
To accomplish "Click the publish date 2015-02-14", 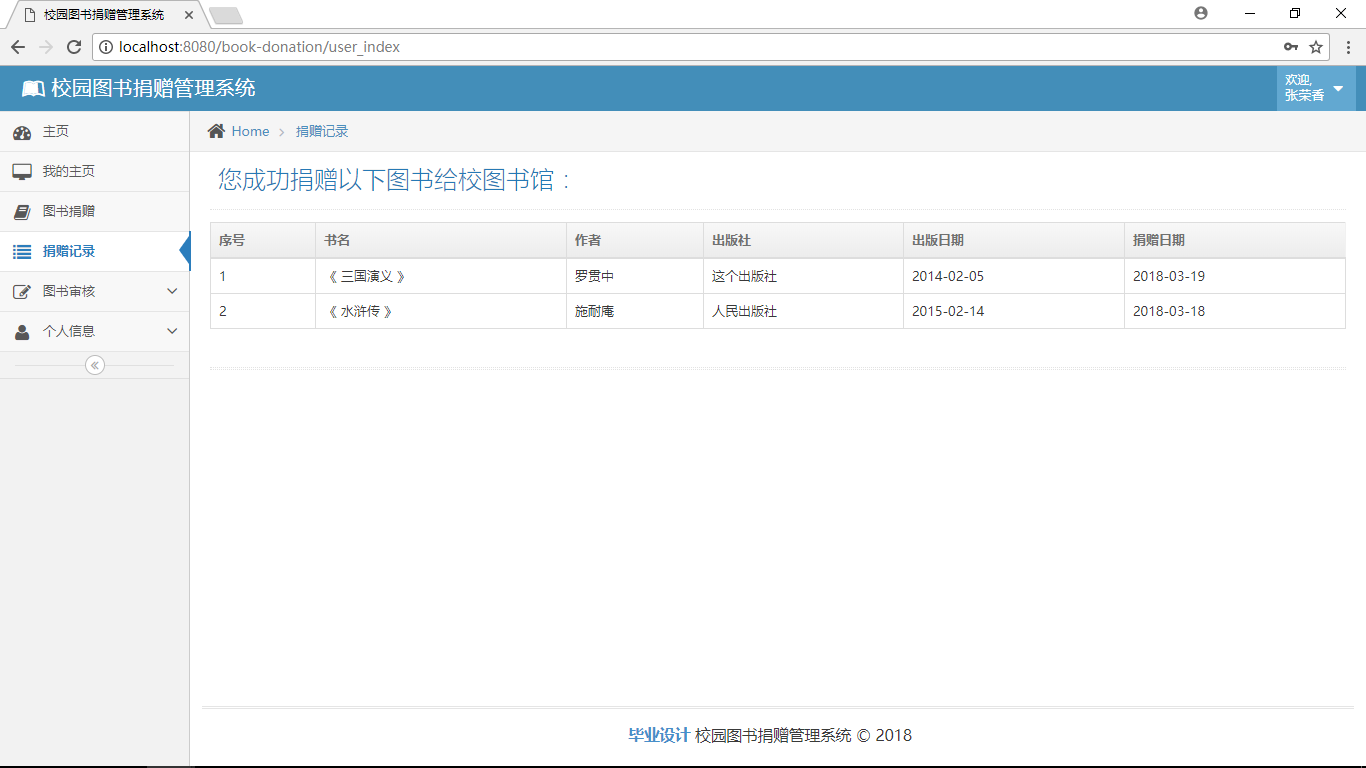I will coord(948,311).
